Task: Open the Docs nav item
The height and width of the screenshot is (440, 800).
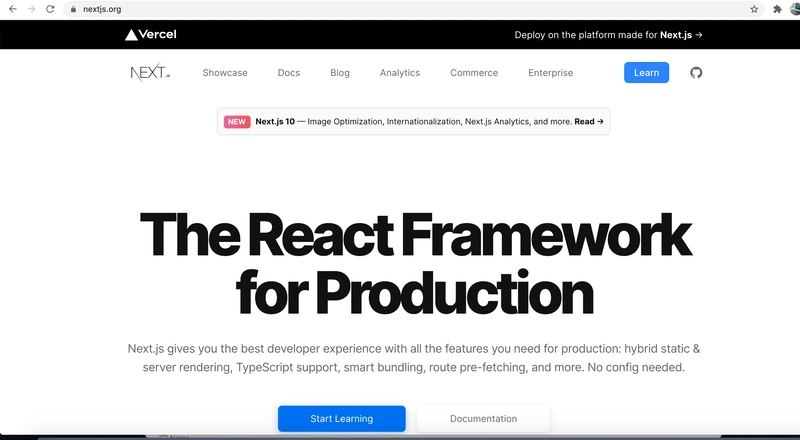Action: coord(289,73)
